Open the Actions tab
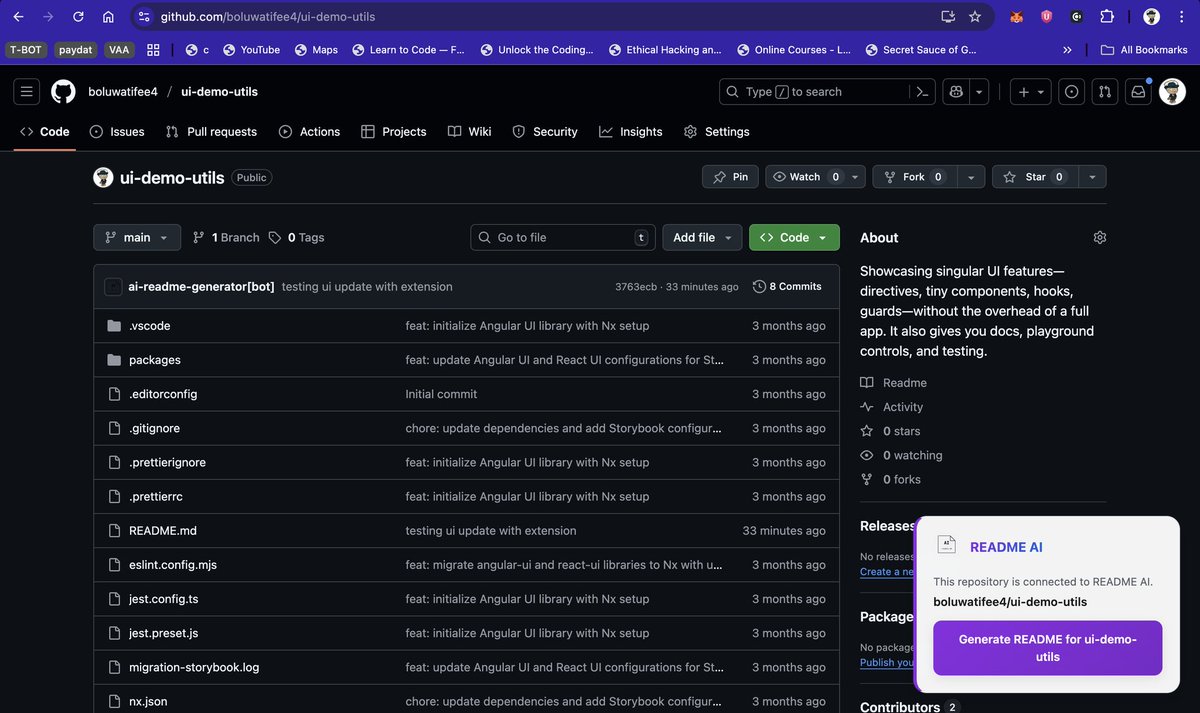 tap(309, 131)
